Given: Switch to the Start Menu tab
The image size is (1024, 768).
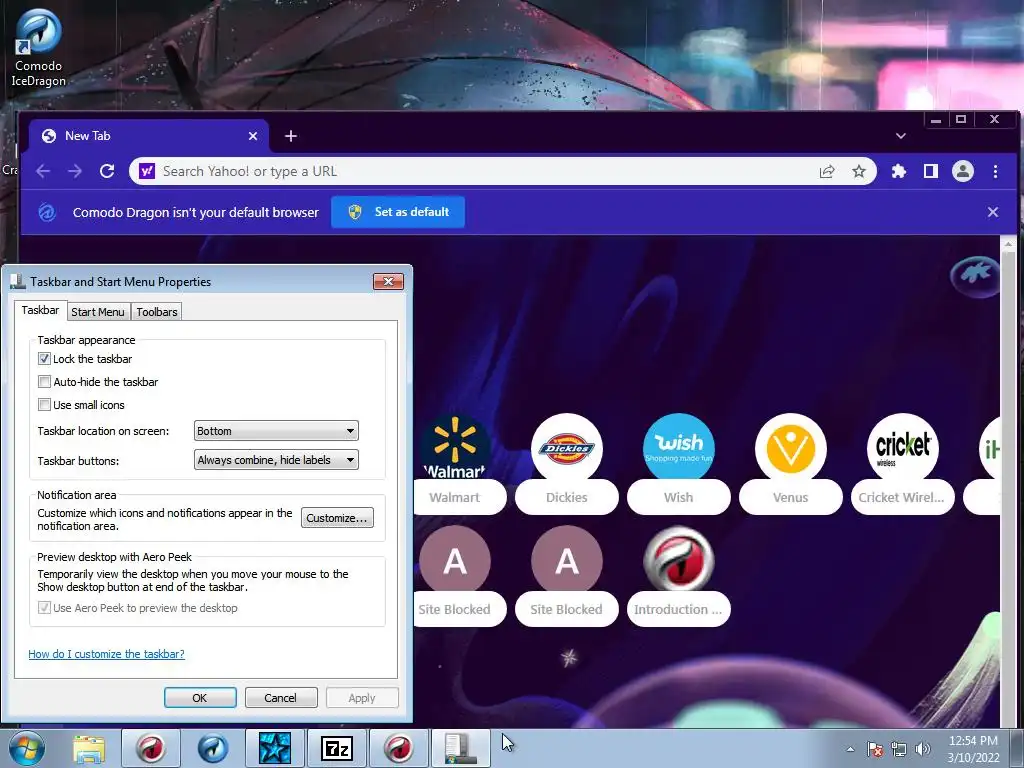Looking at the screenshot, I should 97,312.
